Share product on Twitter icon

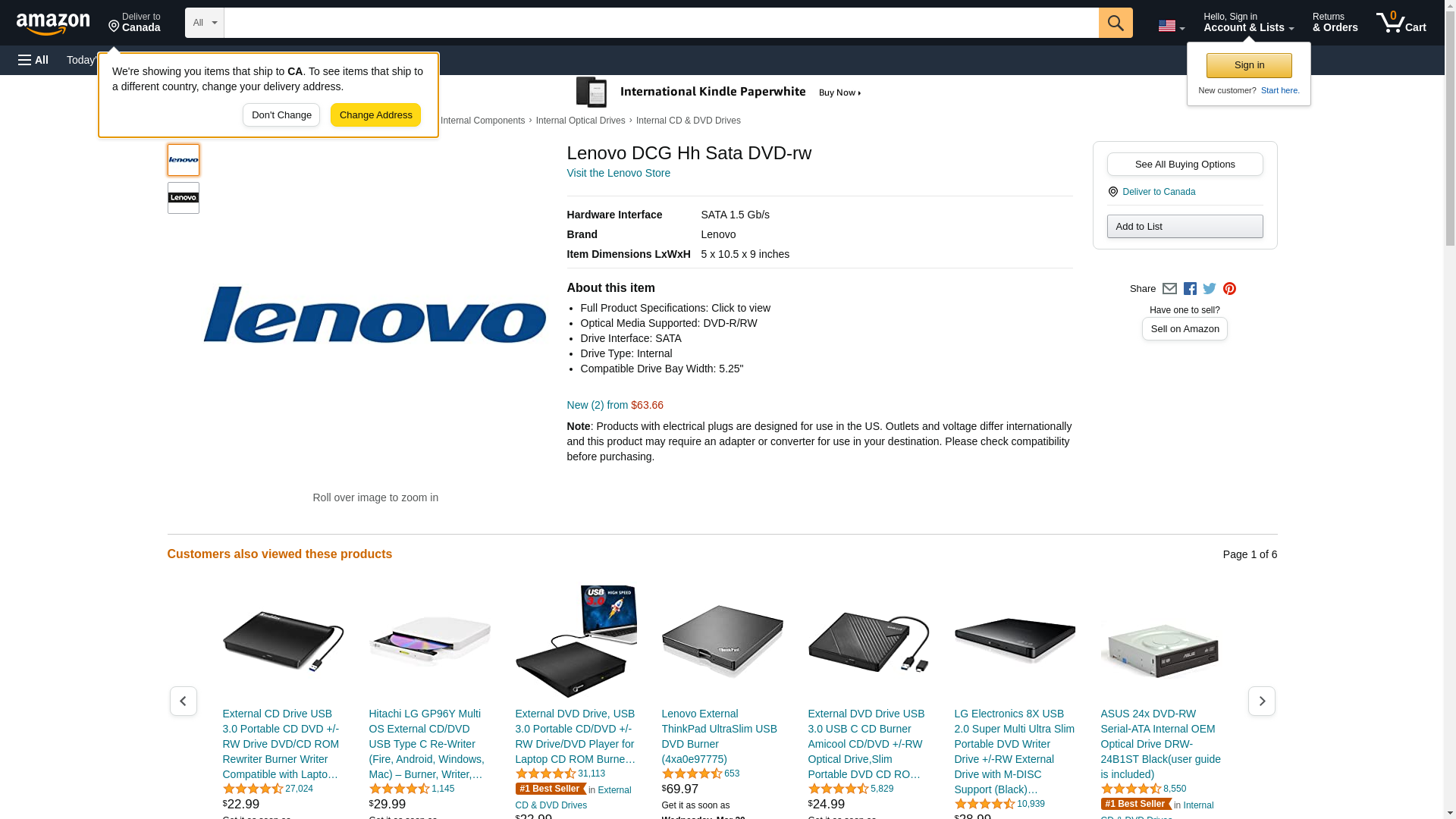1210,289
